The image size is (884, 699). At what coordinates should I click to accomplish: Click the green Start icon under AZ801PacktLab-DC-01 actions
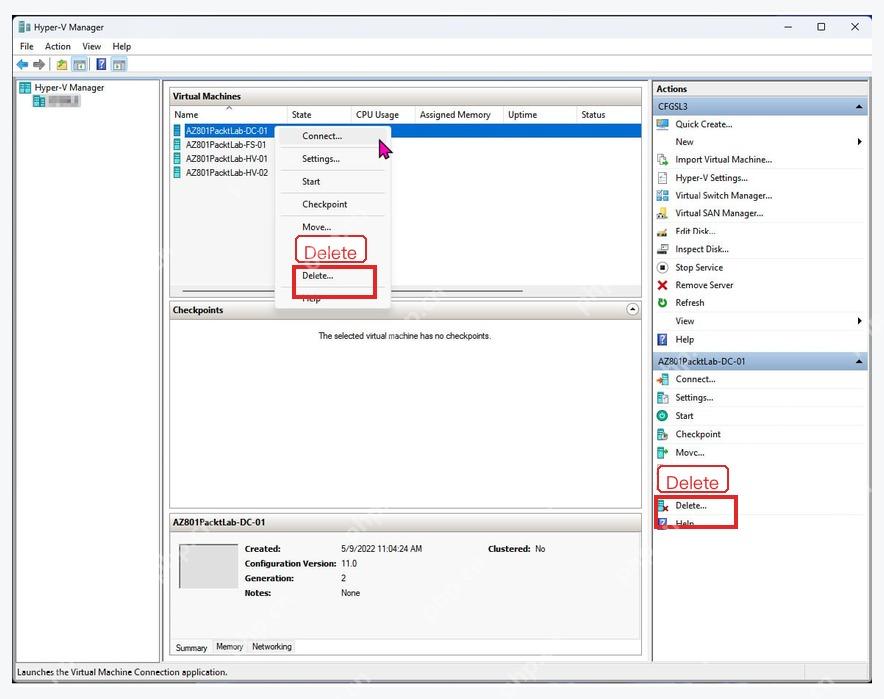(662, 415)
